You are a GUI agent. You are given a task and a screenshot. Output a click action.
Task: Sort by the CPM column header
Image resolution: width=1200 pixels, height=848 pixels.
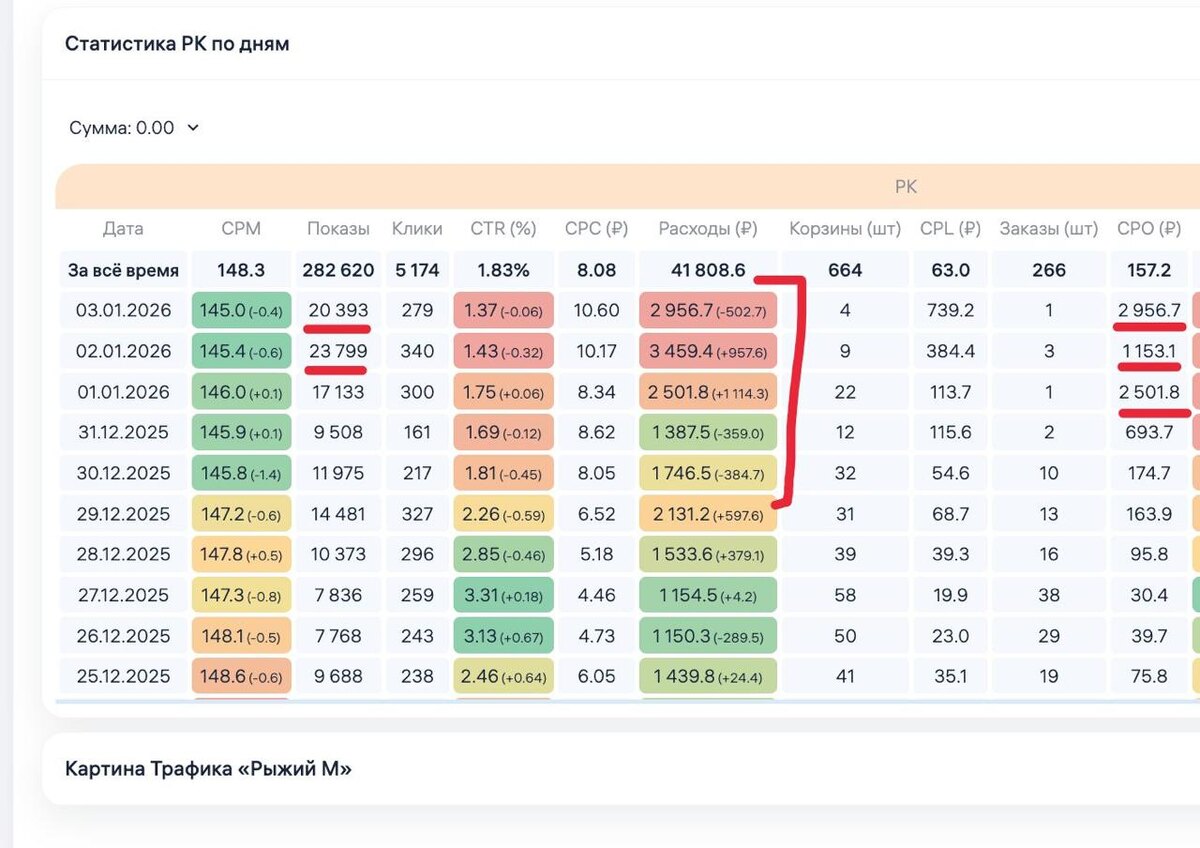[241, 229]
